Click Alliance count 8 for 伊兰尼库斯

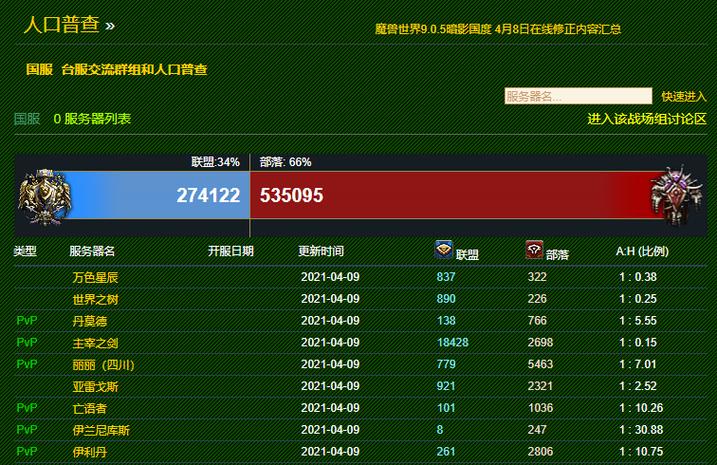pos(439,430)
